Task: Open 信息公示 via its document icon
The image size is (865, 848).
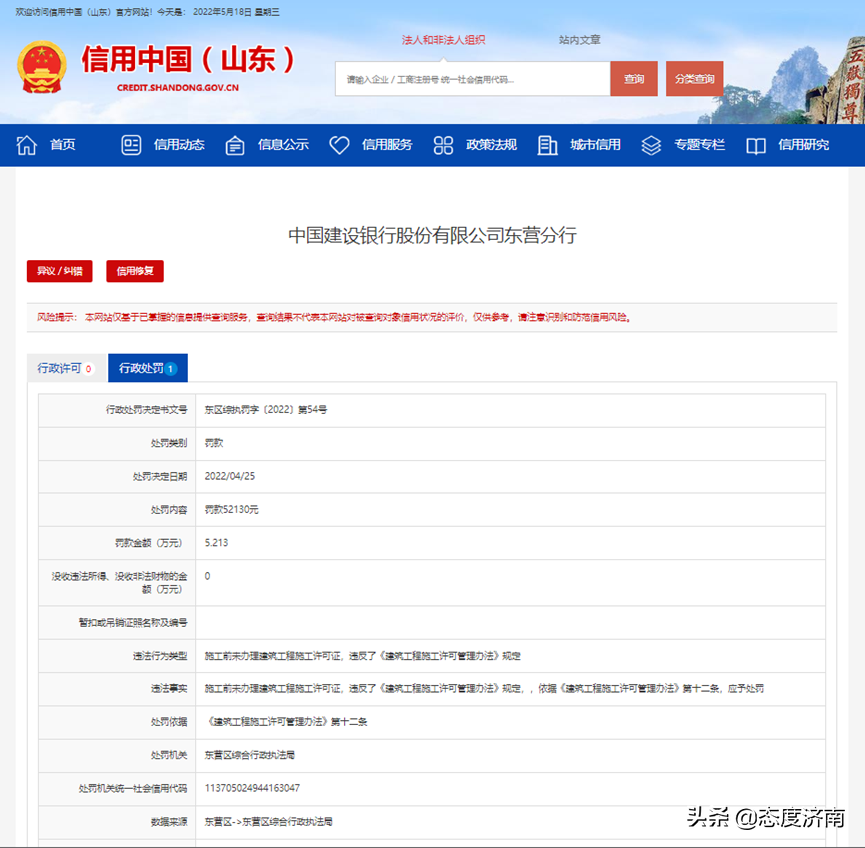Action: 236,144
